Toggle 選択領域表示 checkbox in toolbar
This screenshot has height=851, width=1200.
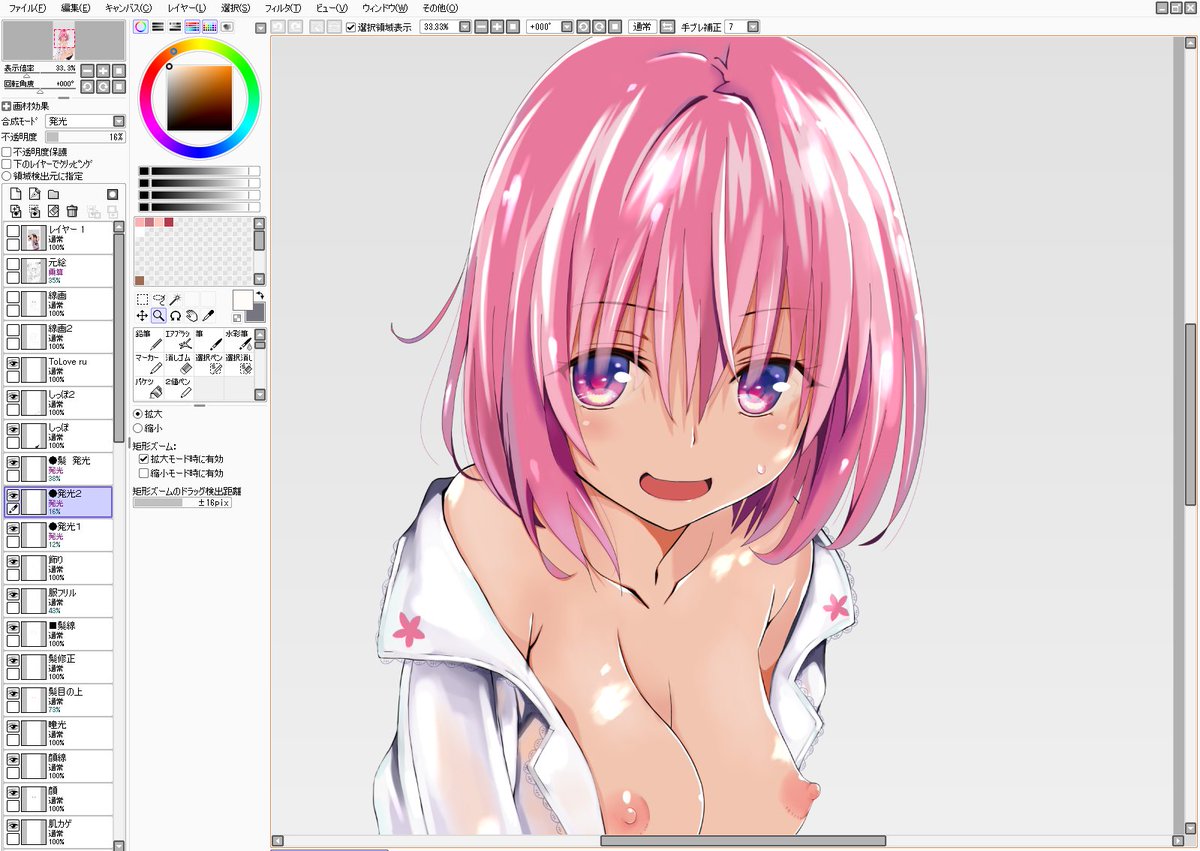(x=351, y=27)
